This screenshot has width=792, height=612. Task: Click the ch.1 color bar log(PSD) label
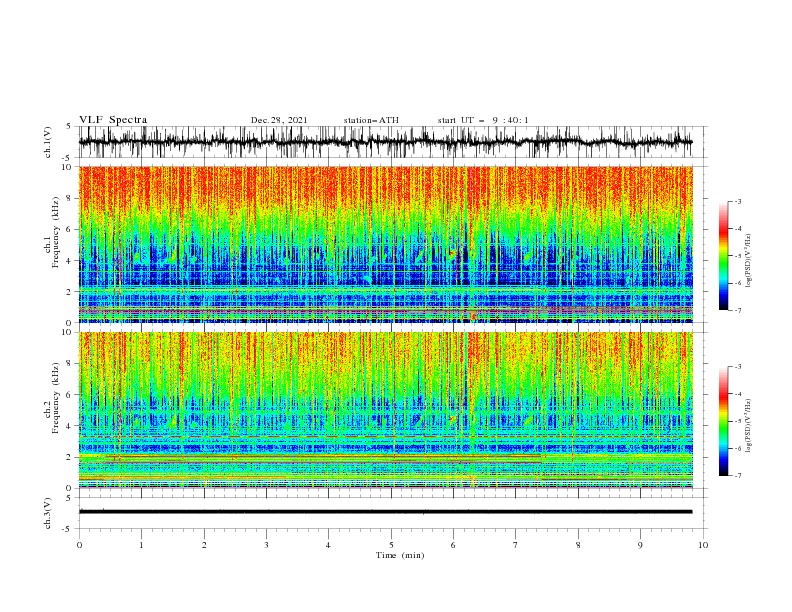tap(748, 261)
